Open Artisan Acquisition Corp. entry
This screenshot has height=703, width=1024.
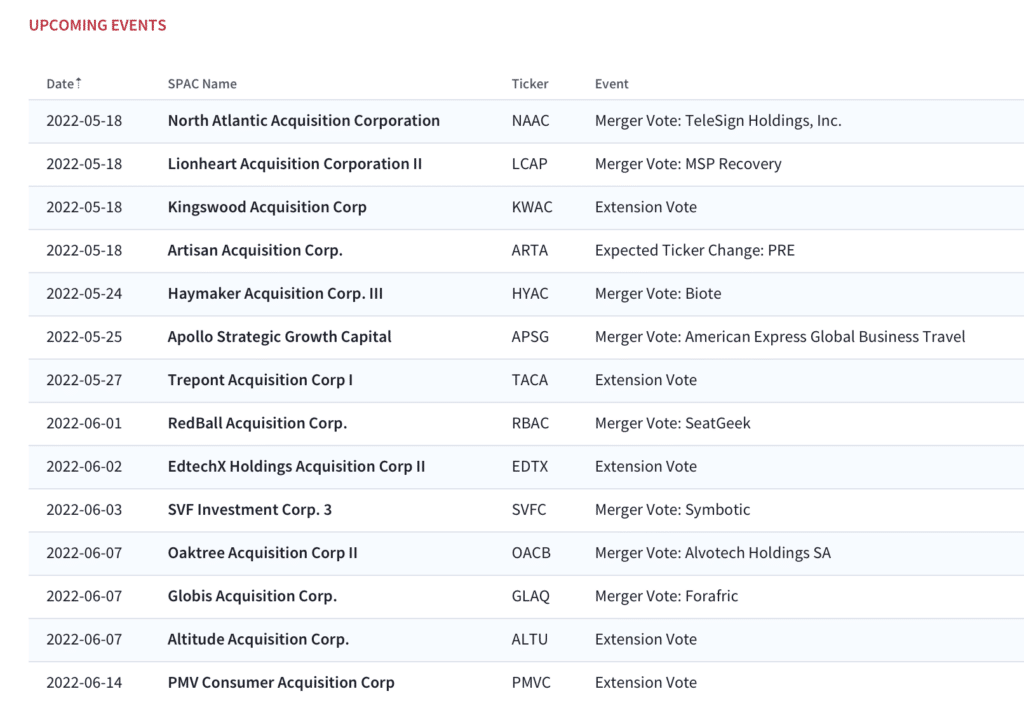[x=255, y=250]
